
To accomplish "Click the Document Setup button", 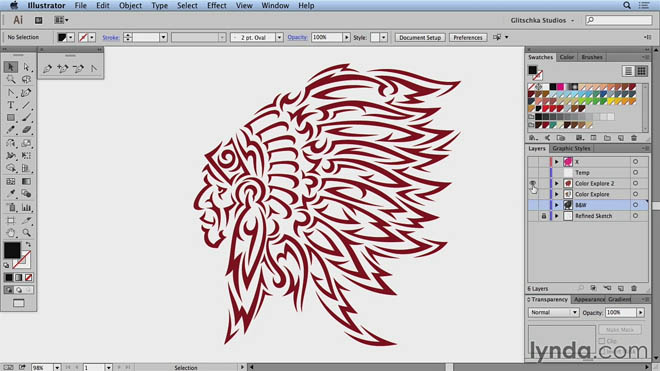I will tap(420, 37).
